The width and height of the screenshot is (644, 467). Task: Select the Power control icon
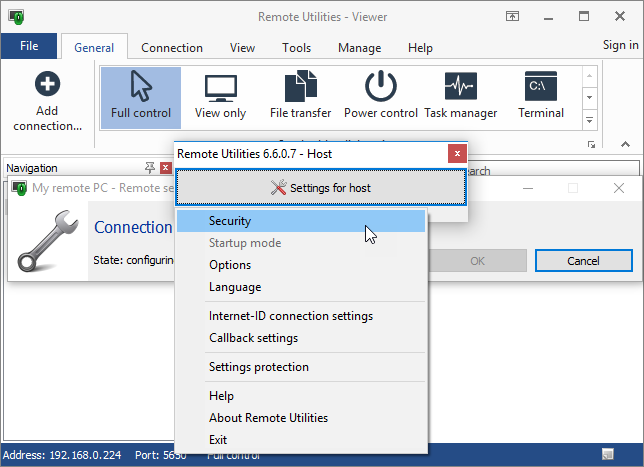tap(380, 97)
